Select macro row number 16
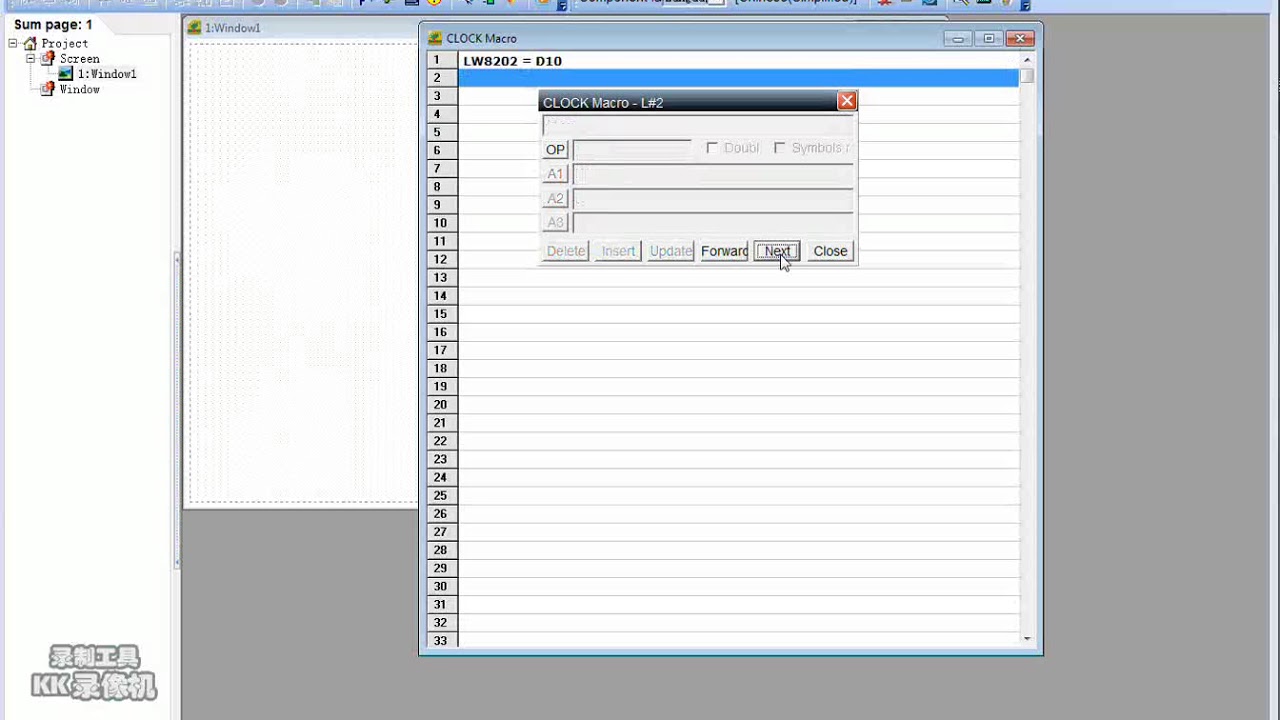The height and width of the screenshot is (720, 1280). point(440,332)
